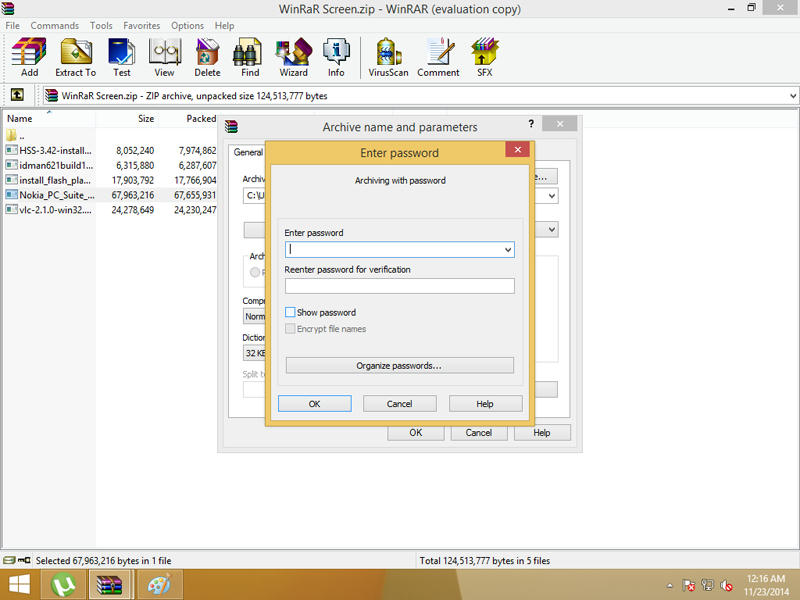Expand the profile dropdown in Archive parameters
Screen dimensions: 800x600
(552, 230)
